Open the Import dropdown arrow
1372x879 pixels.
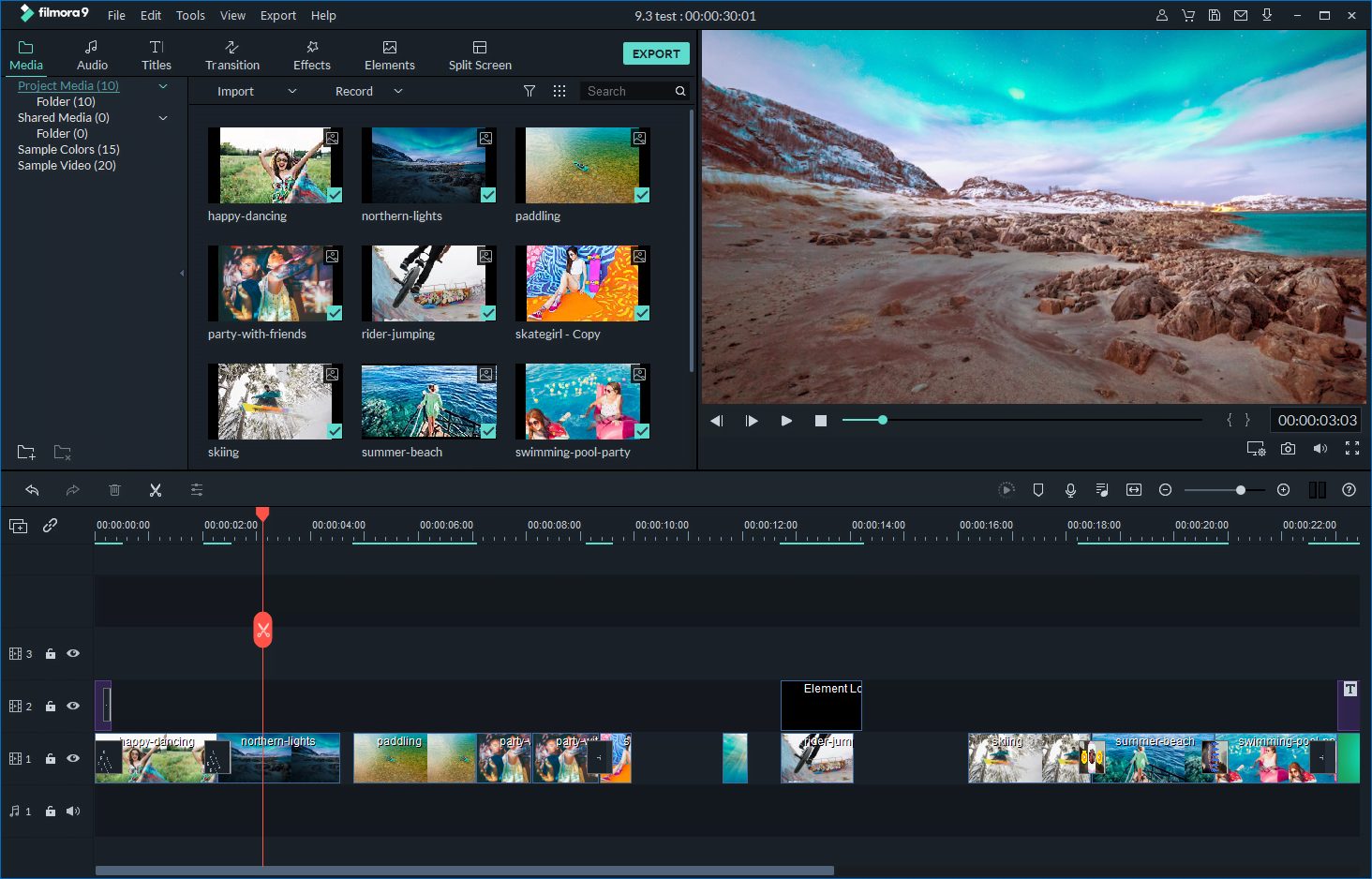click(291, 91)
